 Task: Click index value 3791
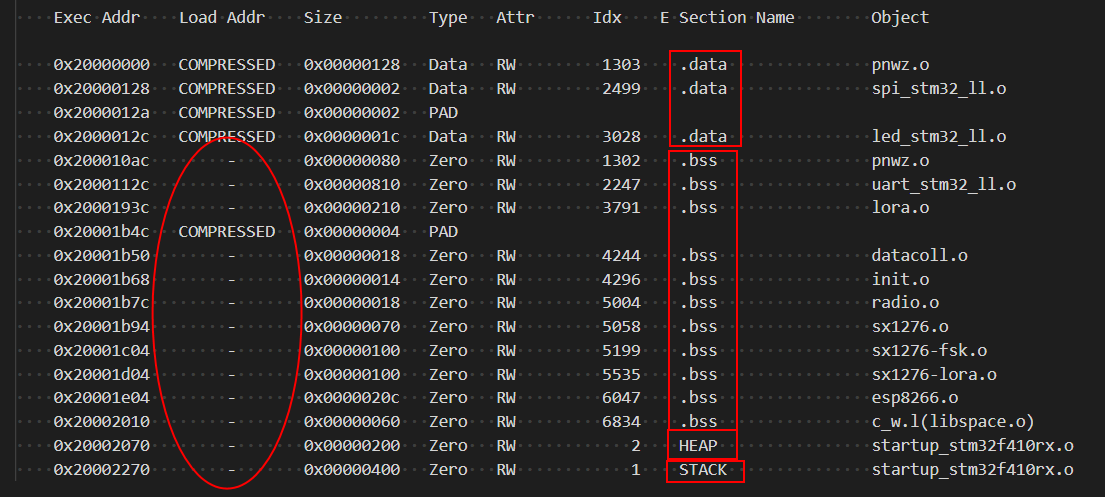click(x=621, y=208)
